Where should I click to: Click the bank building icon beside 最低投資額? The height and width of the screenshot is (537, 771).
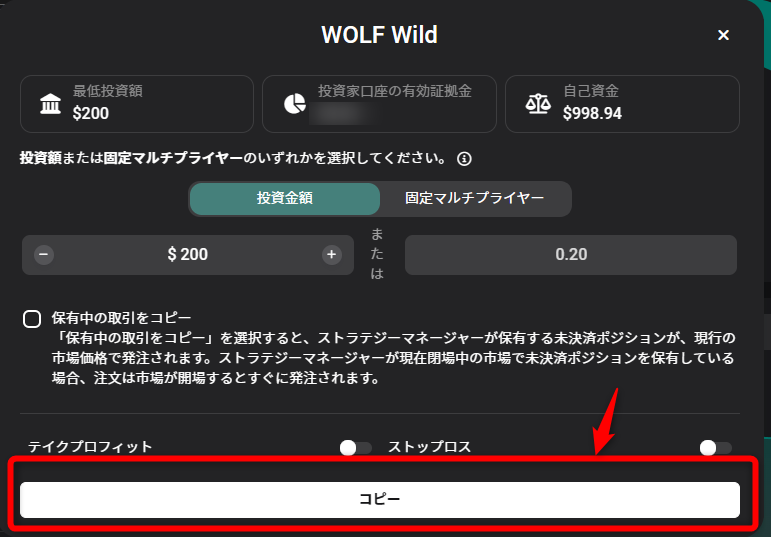tap(50, 104)
